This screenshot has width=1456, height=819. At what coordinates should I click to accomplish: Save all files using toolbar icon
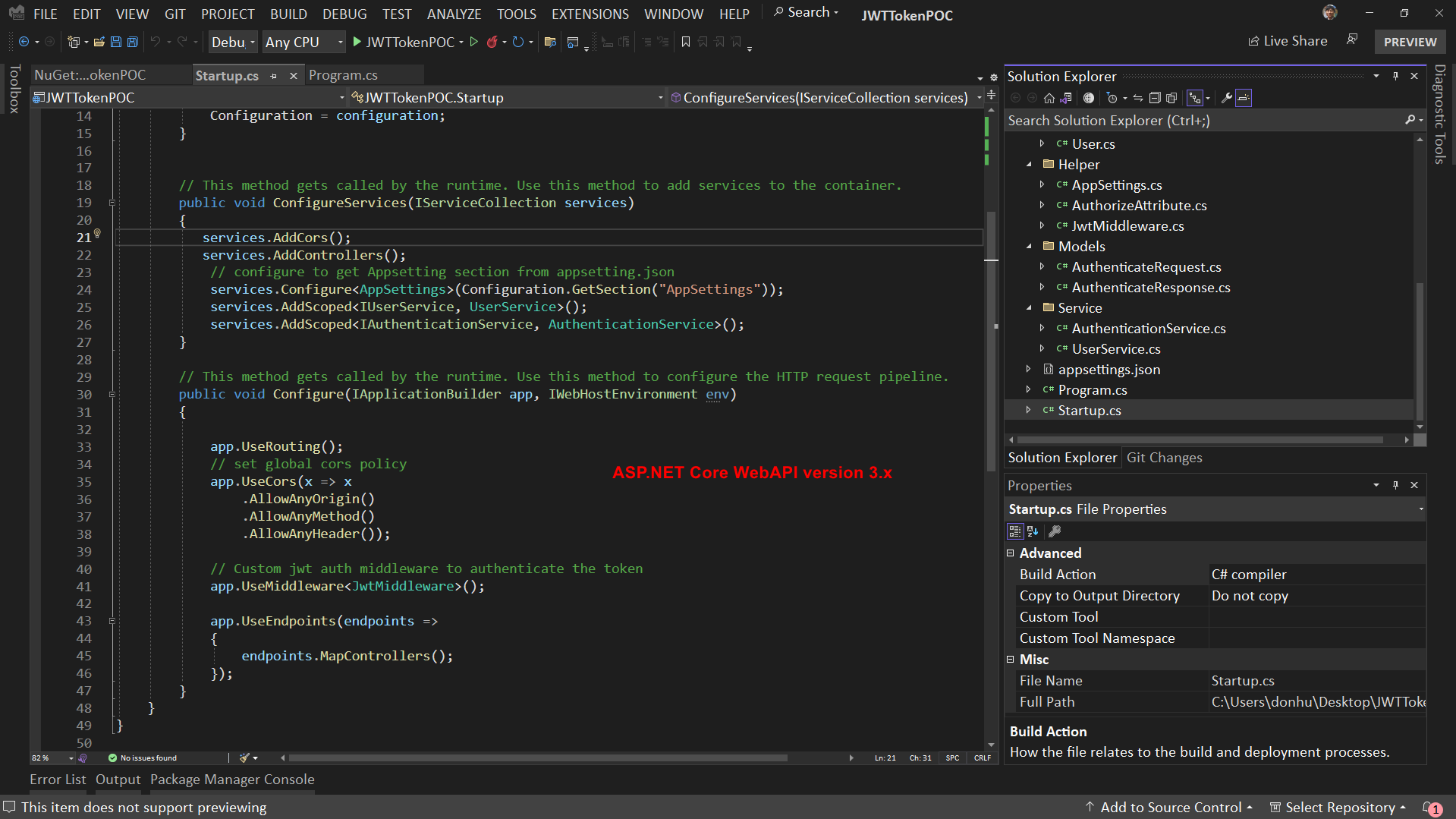click(x=132, y=42)
